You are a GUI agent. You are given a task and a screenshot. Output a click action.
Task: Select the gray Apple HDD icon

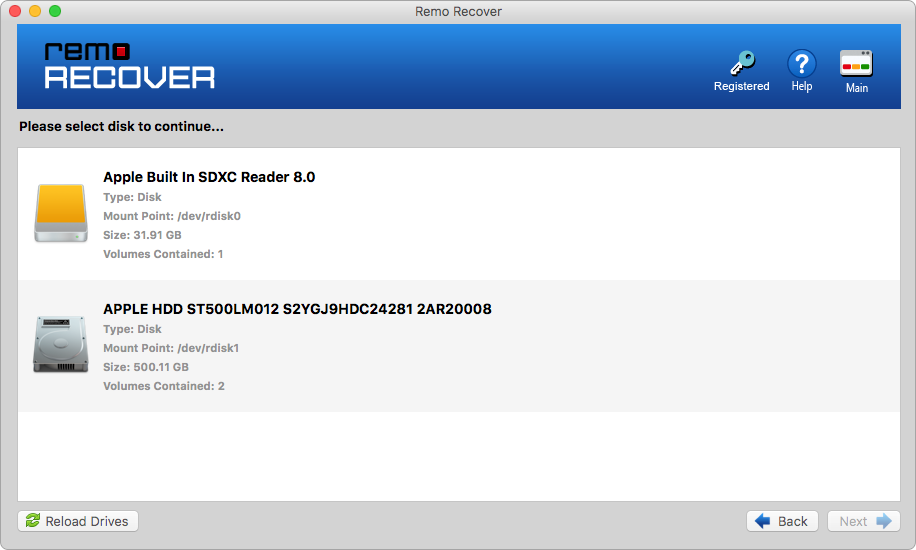61,344
